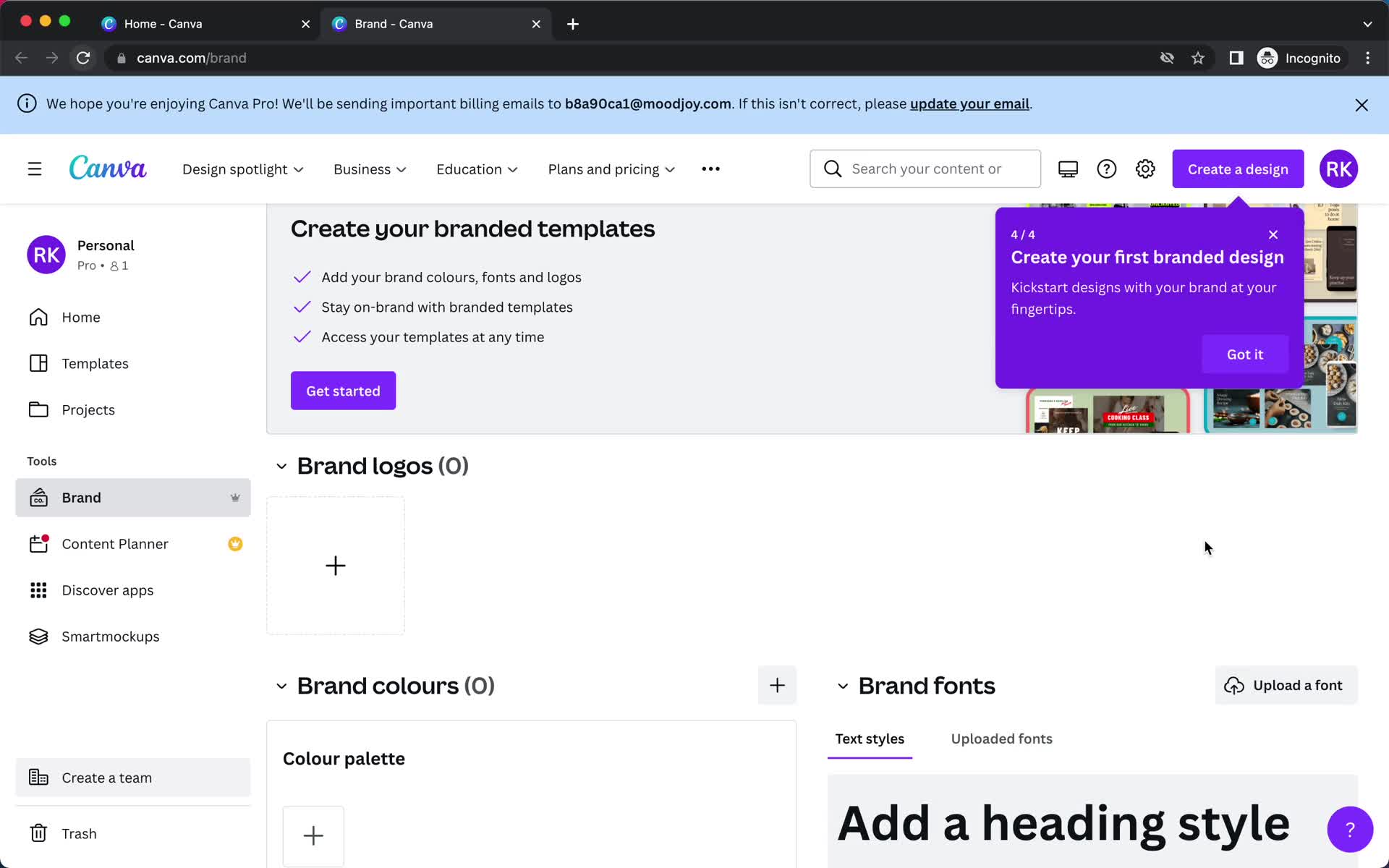The width and height of the screenshot is (1389, 868).
Task: Click the third-party cookies blocked eye icon
Action: (1167, 58)
